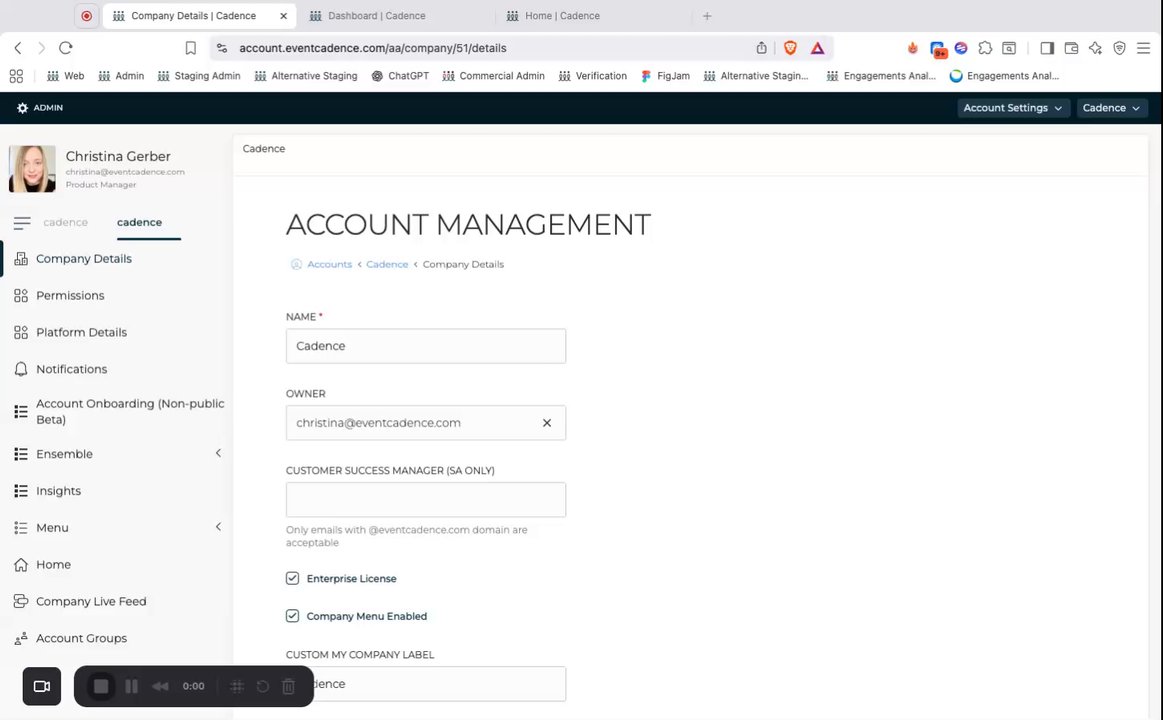Viewport: 1163px width, 720px height.
Task: Click the share icon in address bar
Action: click(762, 48)
